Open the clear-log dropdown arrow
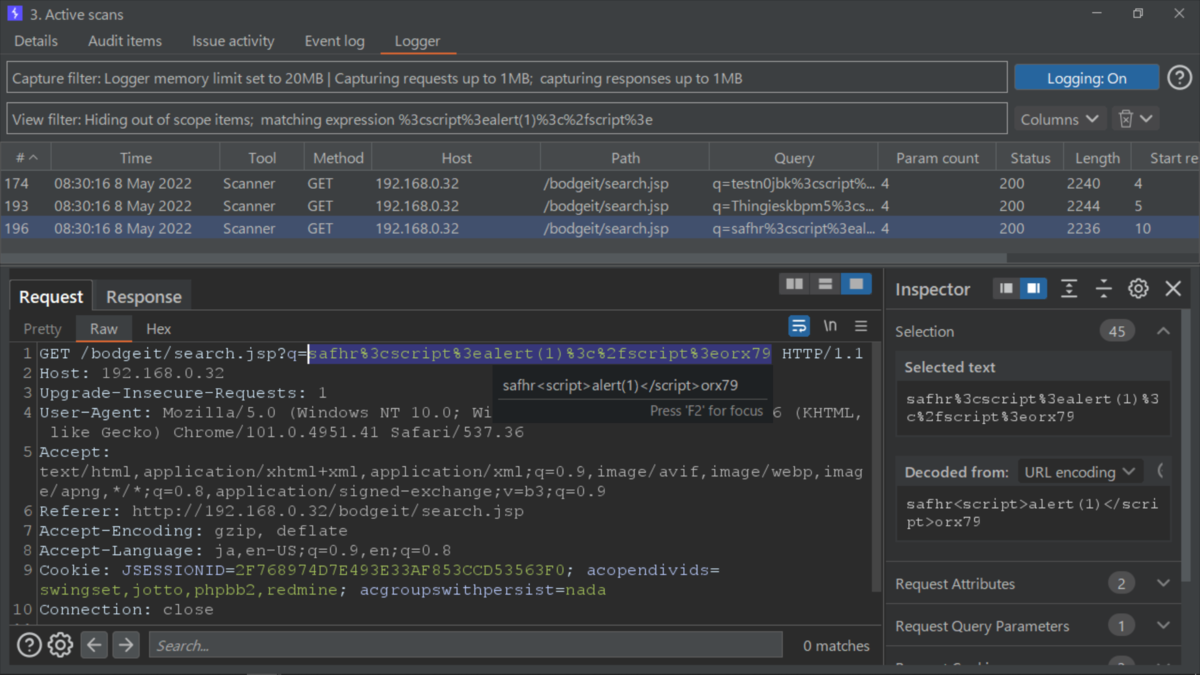 tap(1147, 119)
